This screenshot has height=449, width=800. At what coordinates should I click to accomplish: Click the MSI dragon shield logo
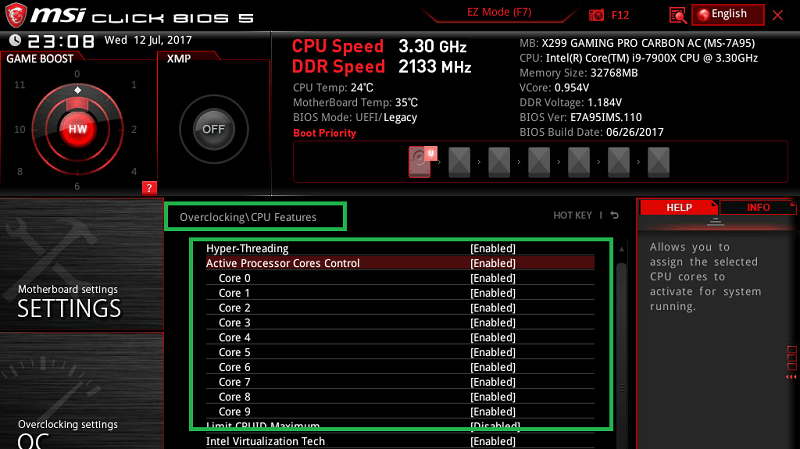(x=16, y=15)
